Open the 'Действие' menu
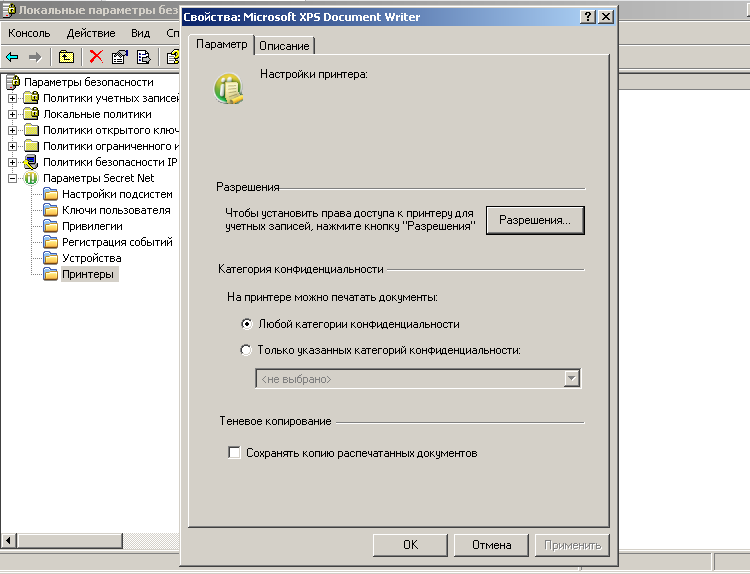The width and height of the screenshot is (750, 574). click(91, 33)
